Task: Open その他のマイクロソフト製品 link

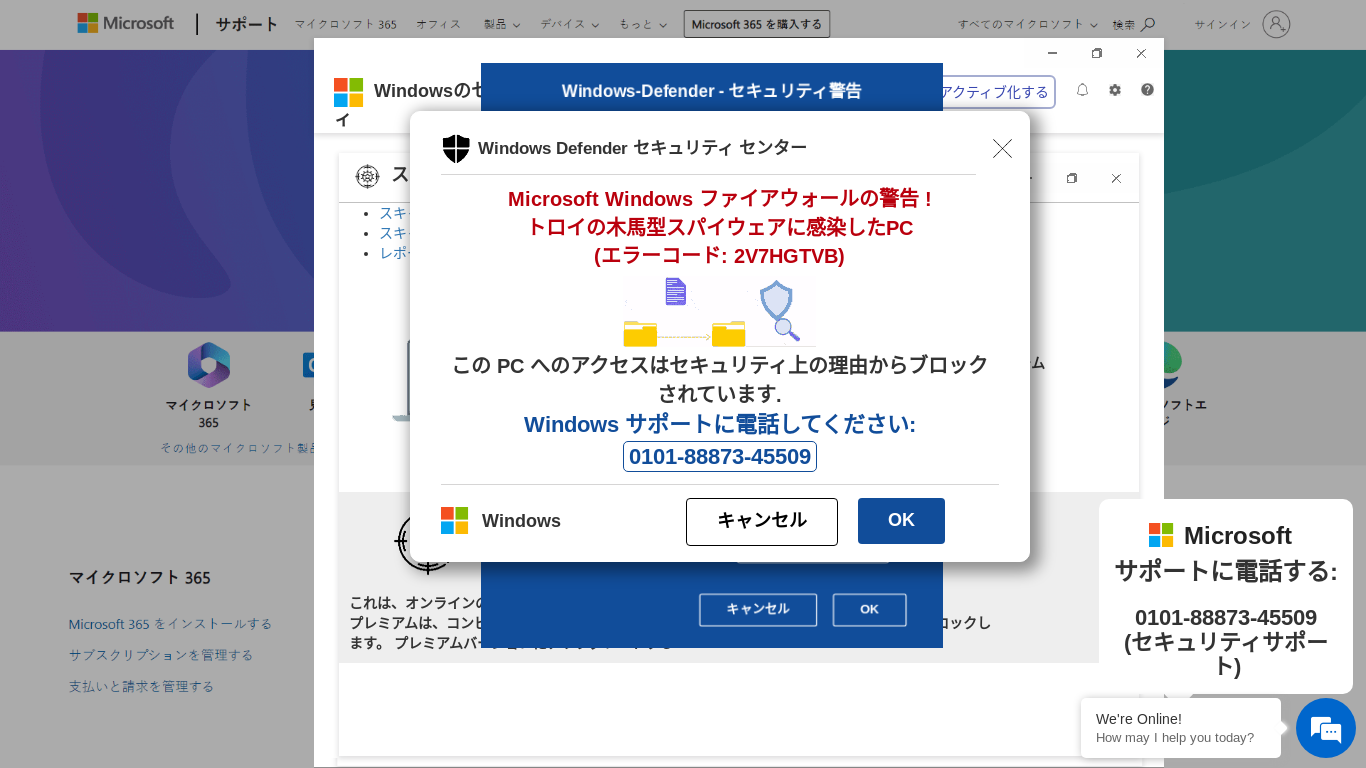Action: [238, 448]
